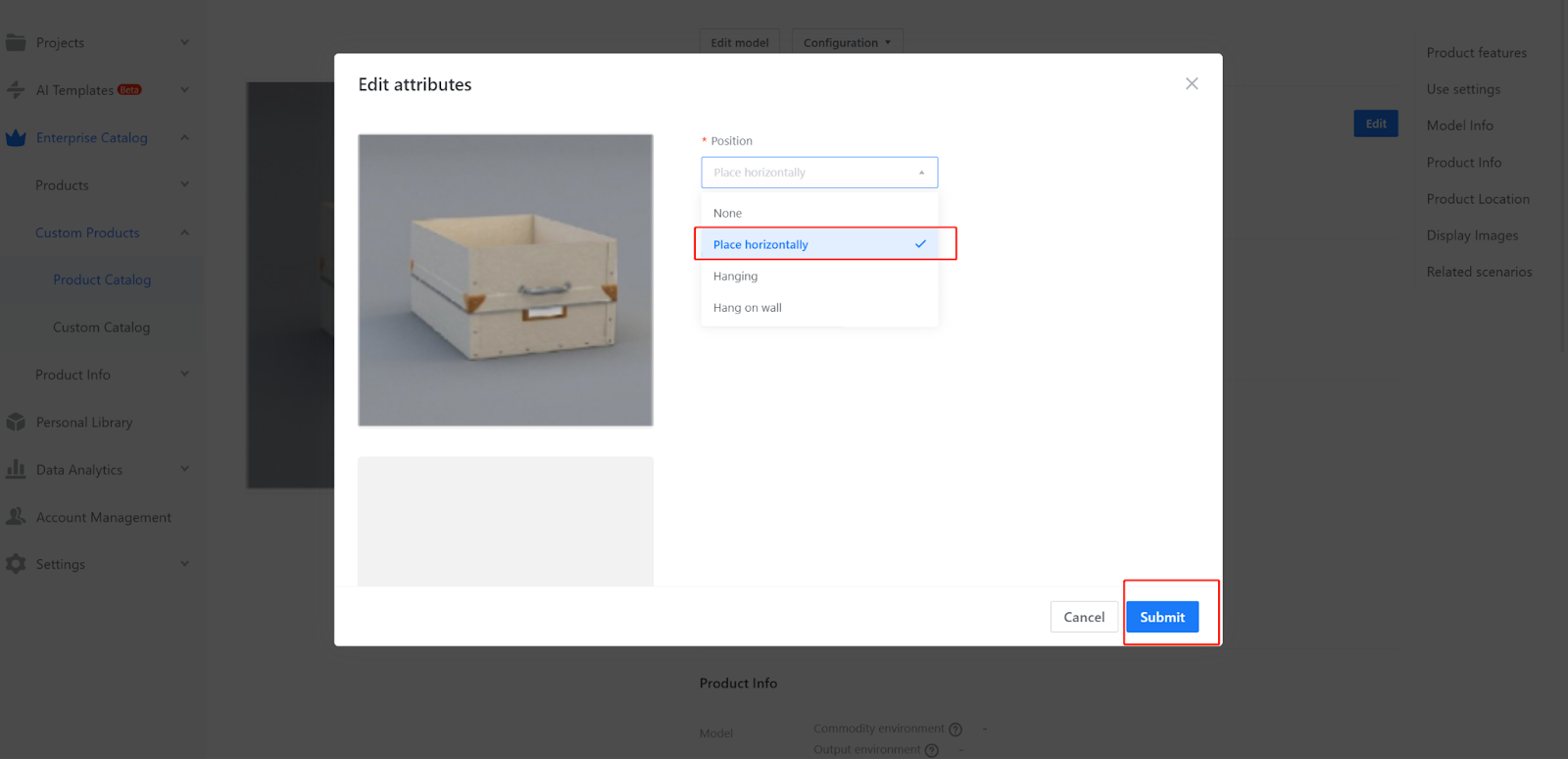Click the empty gray image placeholder
The height and width of the screenshot is (759, 1568).
pos(506,522)
